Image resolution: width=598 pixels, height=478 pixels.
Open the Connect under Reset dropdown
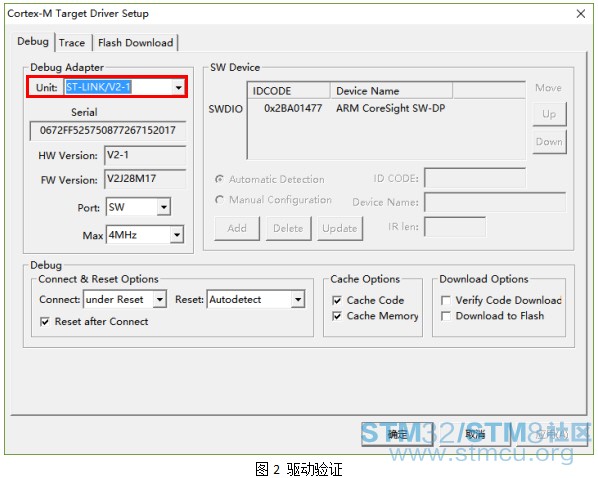[160, 299]
